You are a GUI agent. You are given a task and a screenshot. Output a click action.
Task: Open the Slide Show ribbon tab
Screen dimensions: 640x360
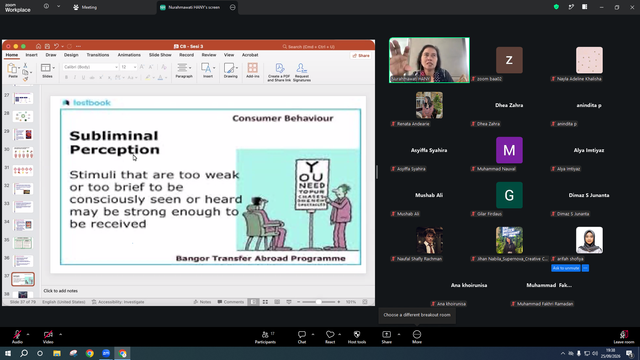pyautogui.click(x=160, y=55)
